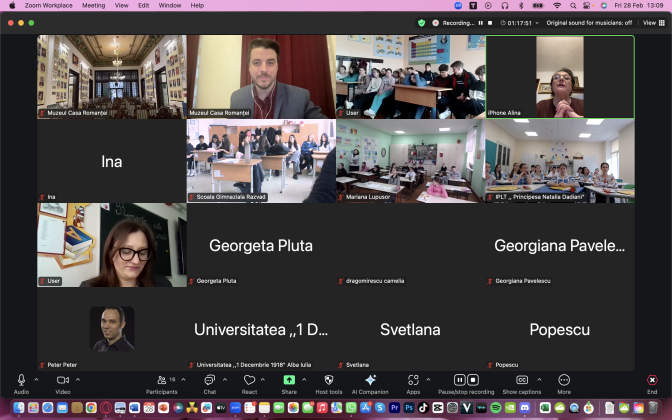Click the Show captions CC icon

point(522,381)
